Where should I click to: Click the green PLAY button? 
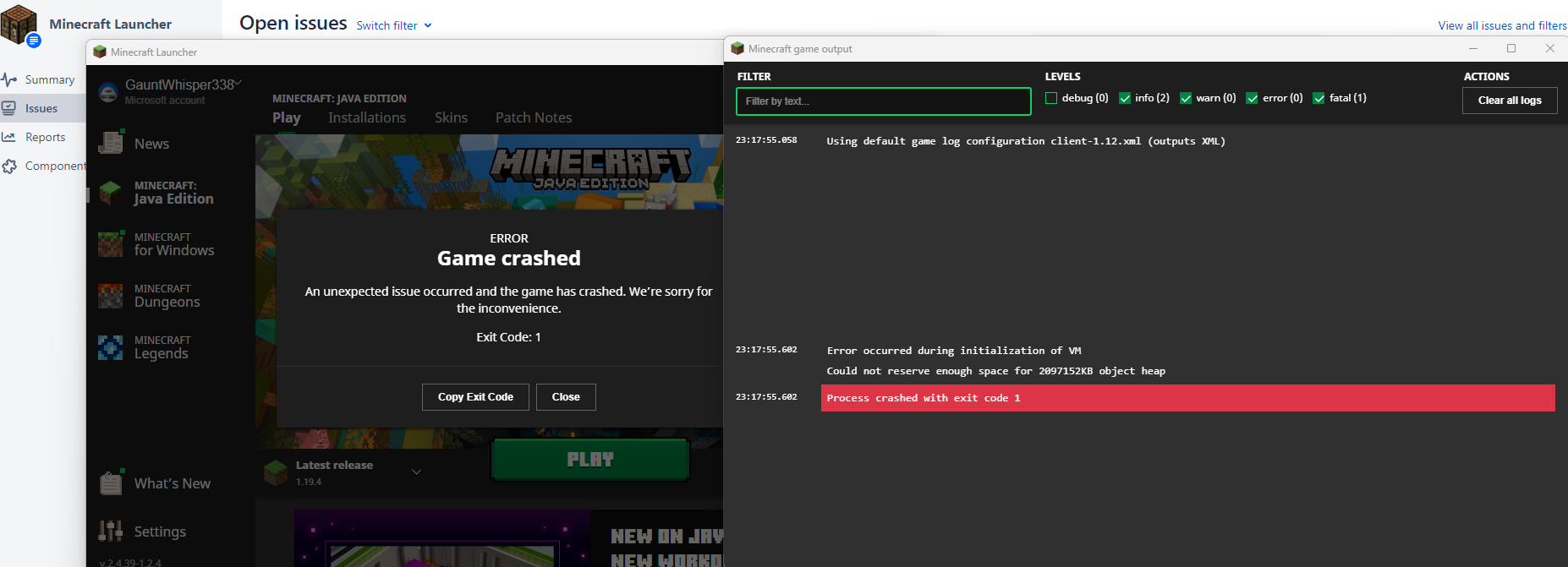pyautogui.click(x=590, y=460)
